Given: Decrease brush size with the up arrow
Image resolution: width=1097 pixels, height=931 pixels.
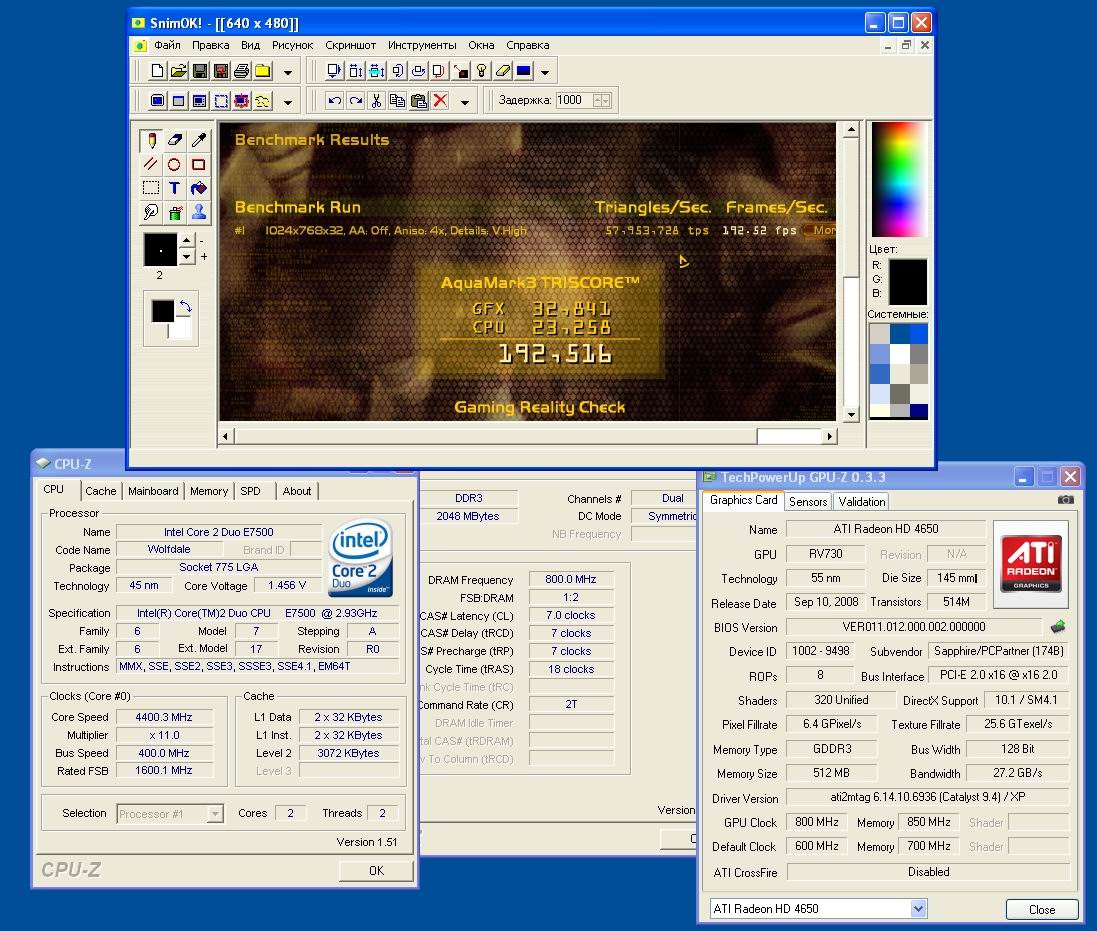Looking at the screenshot, I should coord(186,240).
